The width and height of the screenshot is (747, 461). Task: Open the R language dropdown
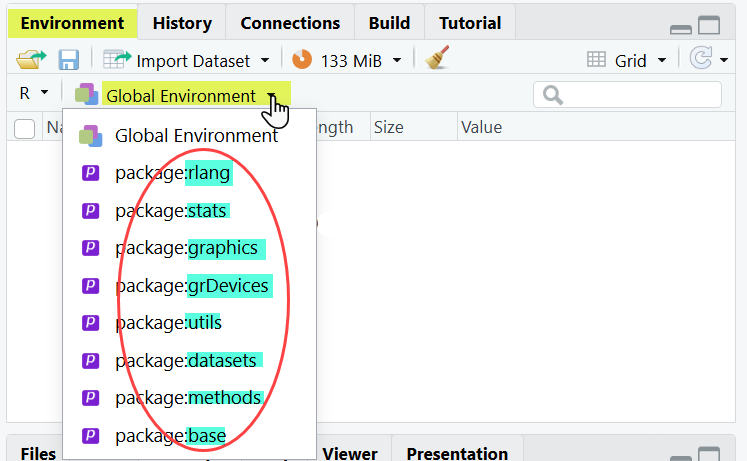pos(33,95)
